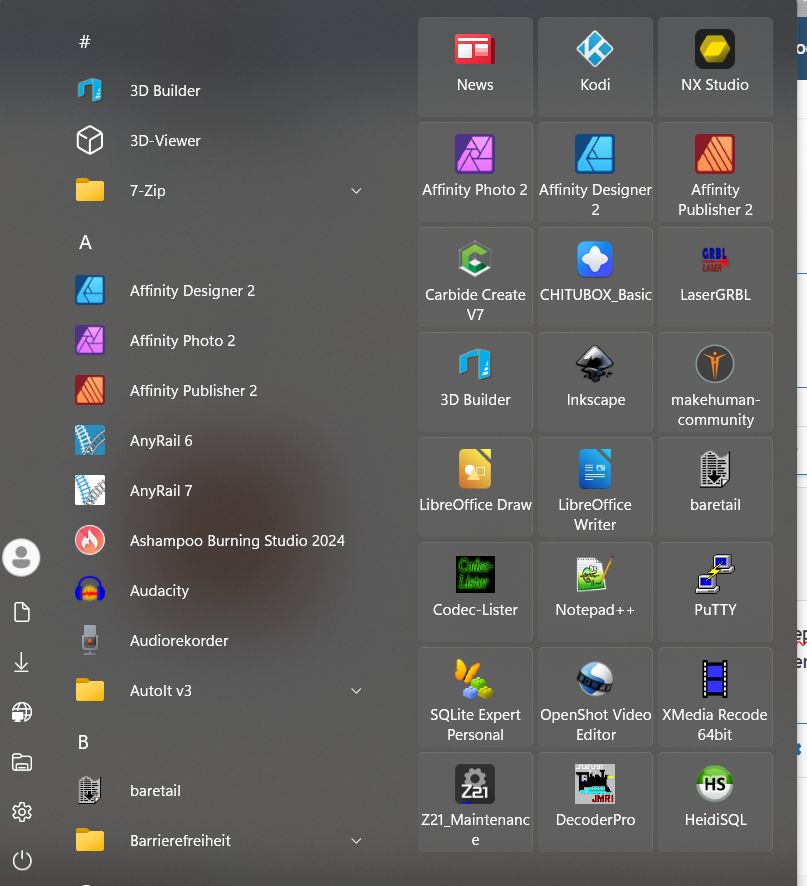Click the Power button

[21, 861]
